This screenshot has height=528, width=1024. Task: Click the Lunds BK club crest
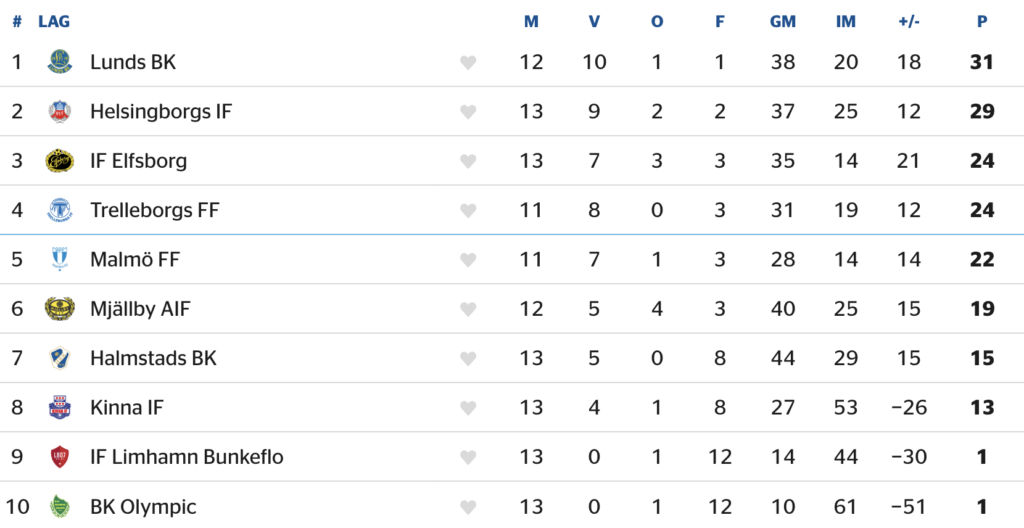tap(60, 62)
